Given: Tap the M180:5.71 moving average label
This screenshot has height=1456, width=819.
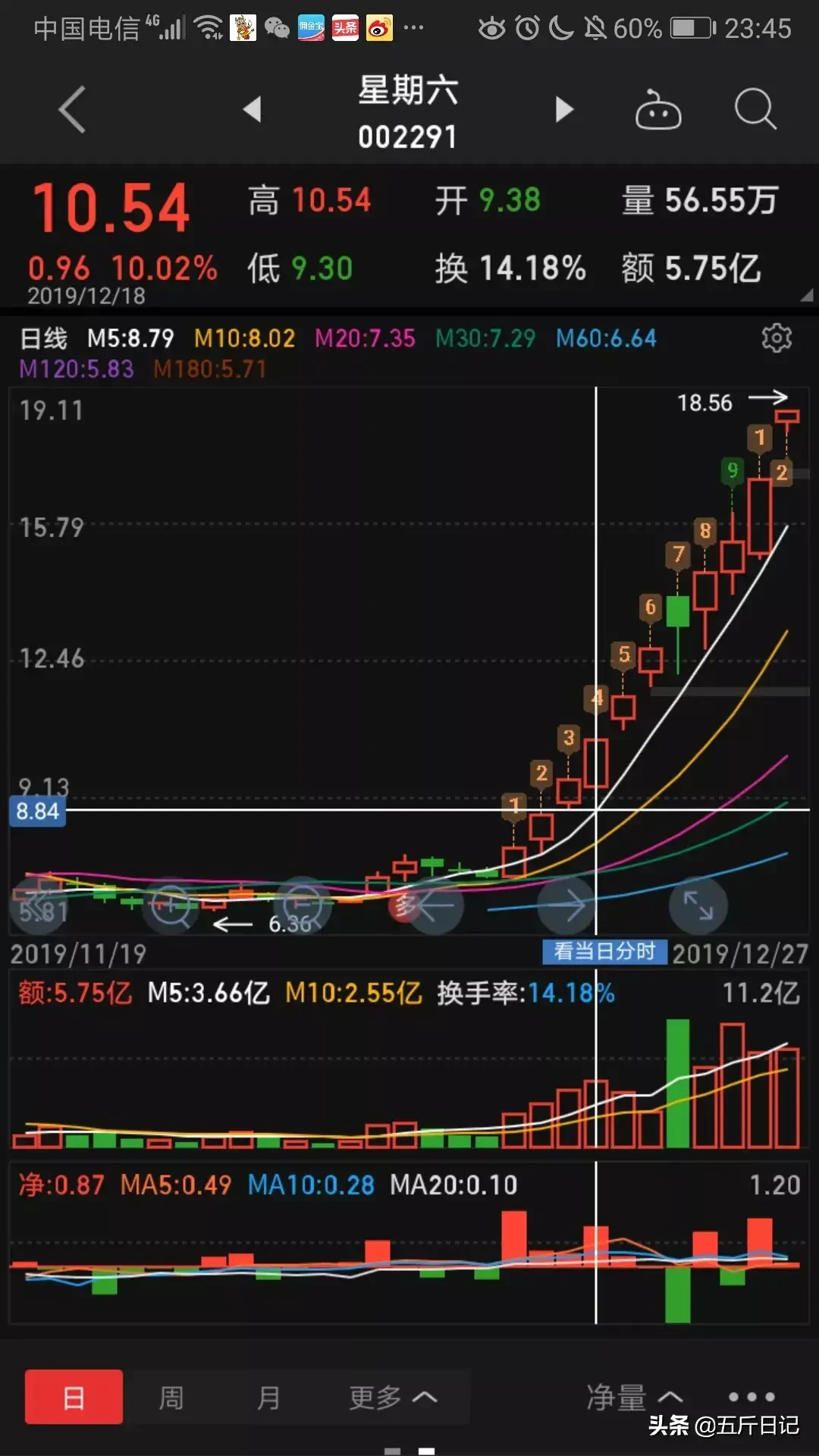Looking at the screenshot, I should pos(210,369).
